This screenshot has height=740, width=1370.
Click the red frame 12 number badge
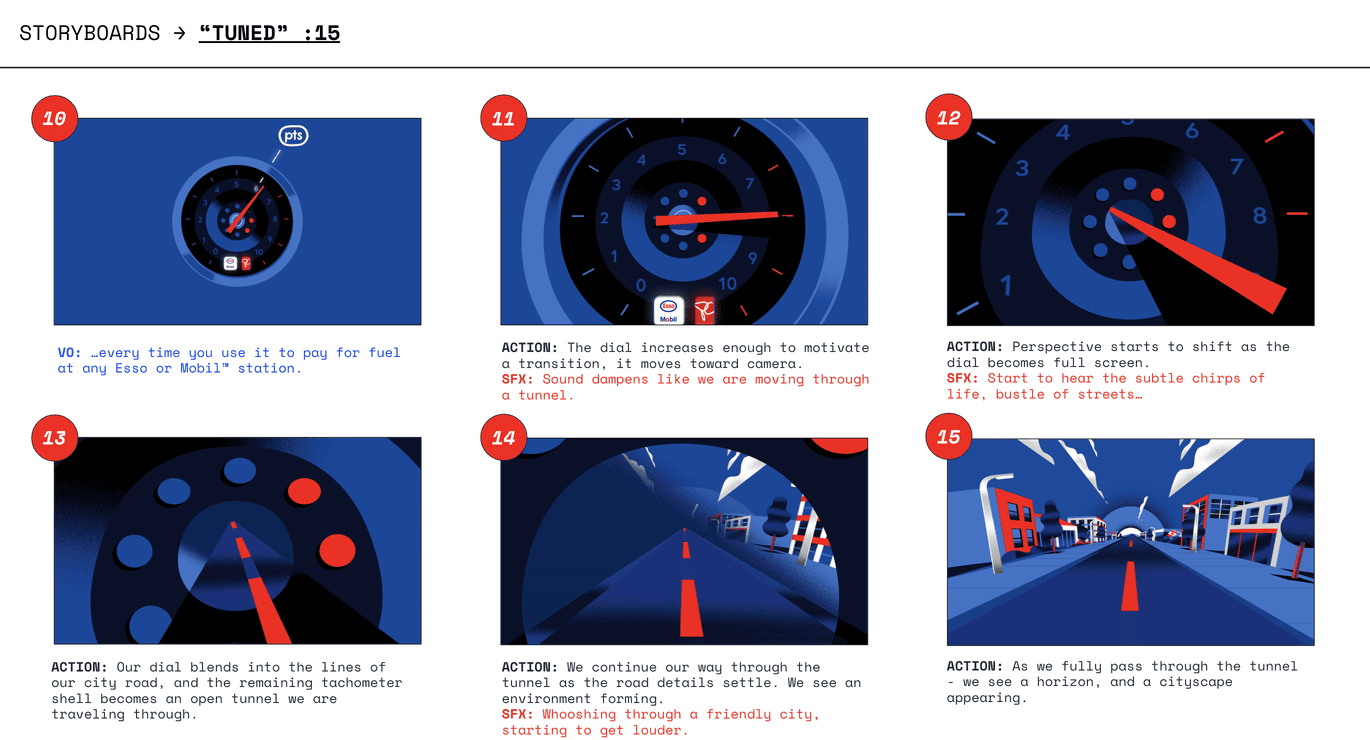click(949, 117)
